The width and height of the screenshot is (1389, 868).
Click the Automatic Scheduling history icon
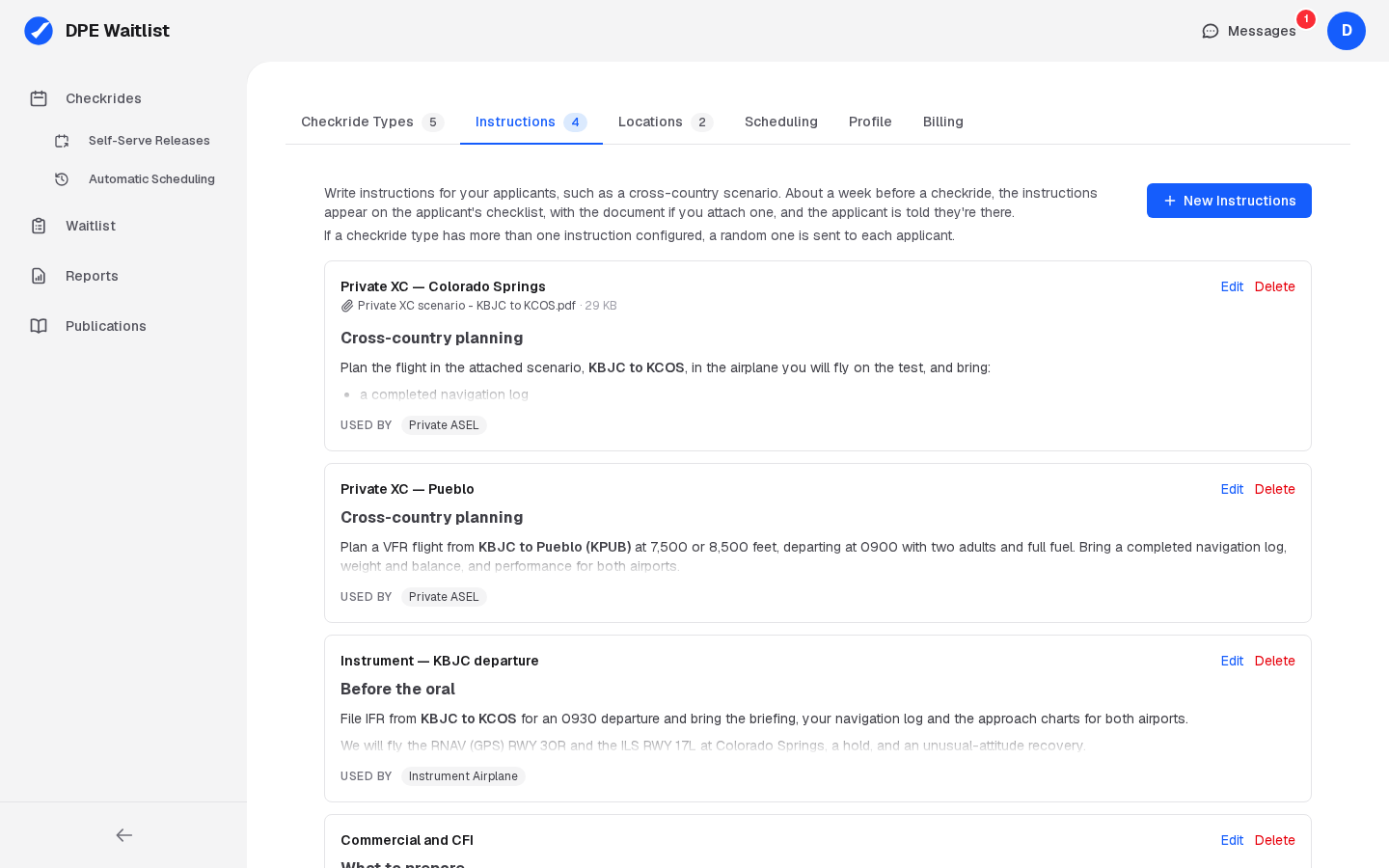coord(62,179)
